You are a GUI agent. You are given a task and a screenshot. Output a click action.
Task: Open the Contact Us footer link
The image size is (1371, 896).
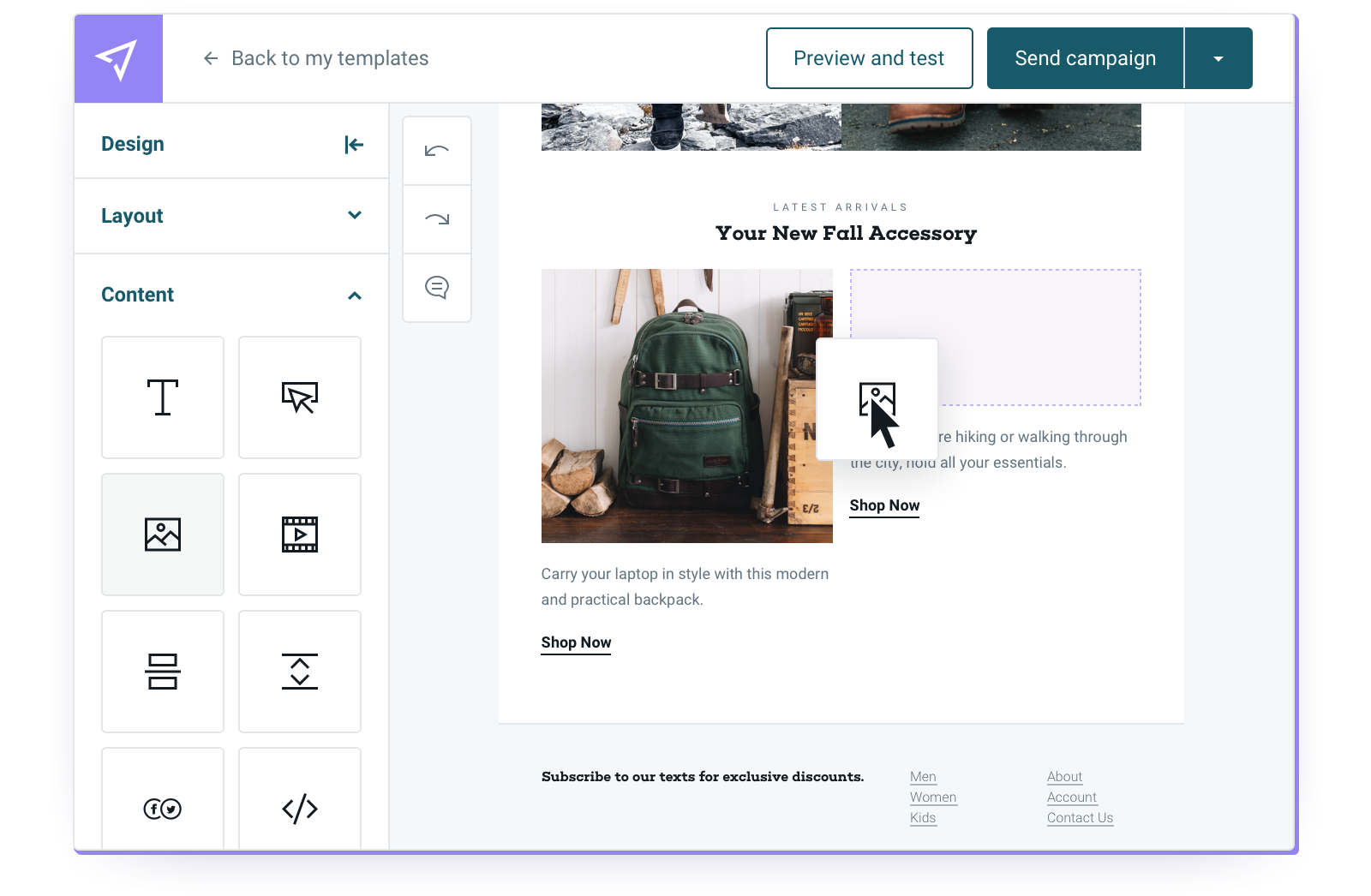pos(1080,818)
